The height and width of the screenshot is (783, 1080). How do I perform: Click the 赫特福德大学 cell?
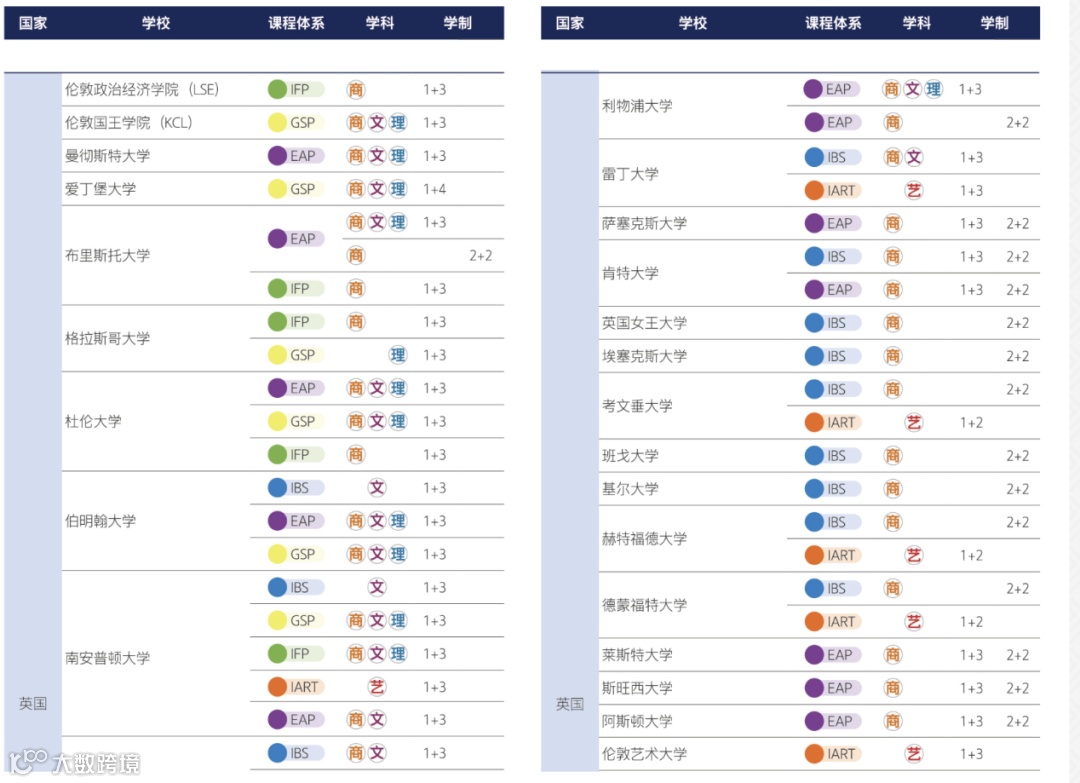click(644, 539)
